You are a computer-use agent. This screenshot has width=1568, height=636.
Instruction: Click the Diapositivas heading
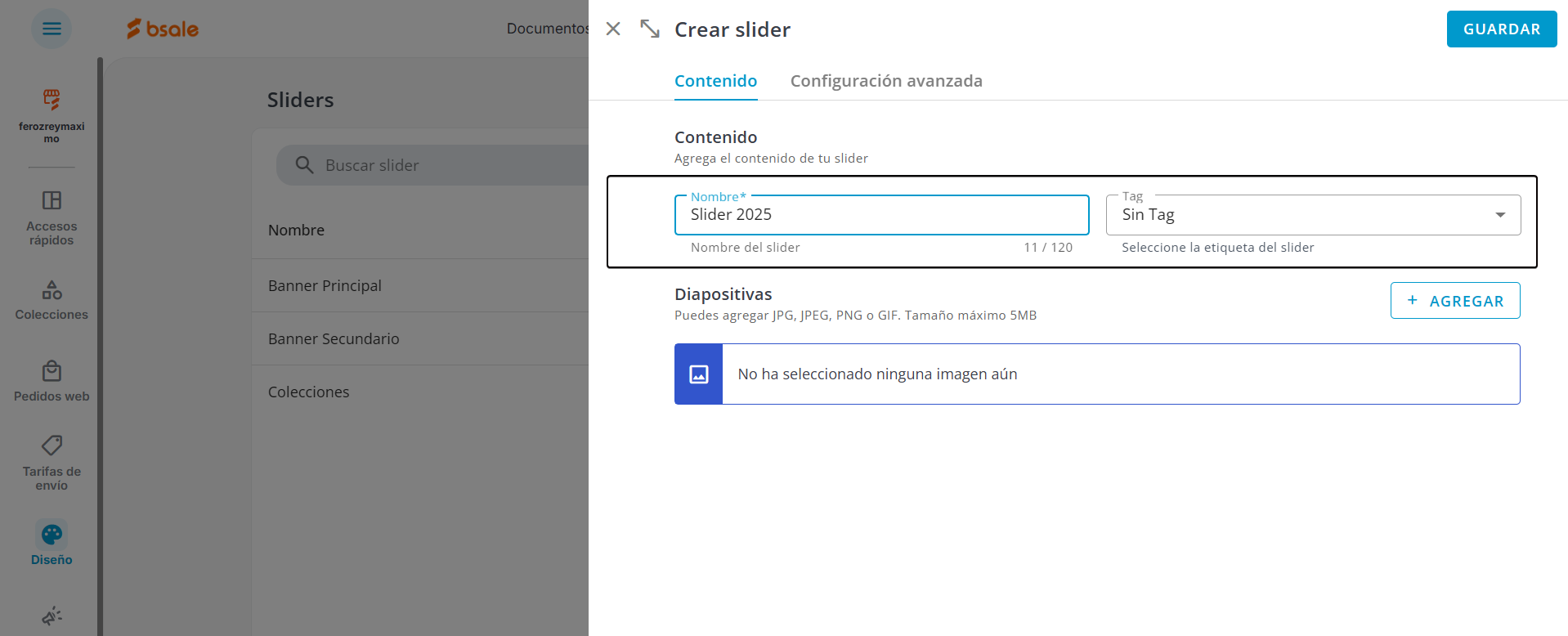click(724, 294)
